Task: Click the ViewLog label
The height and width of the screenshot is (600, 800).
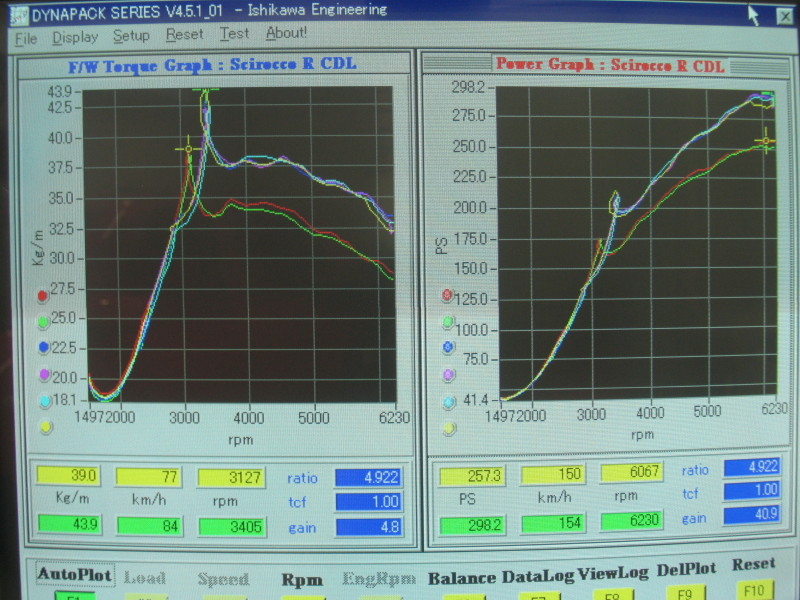Action: point(613,573)
